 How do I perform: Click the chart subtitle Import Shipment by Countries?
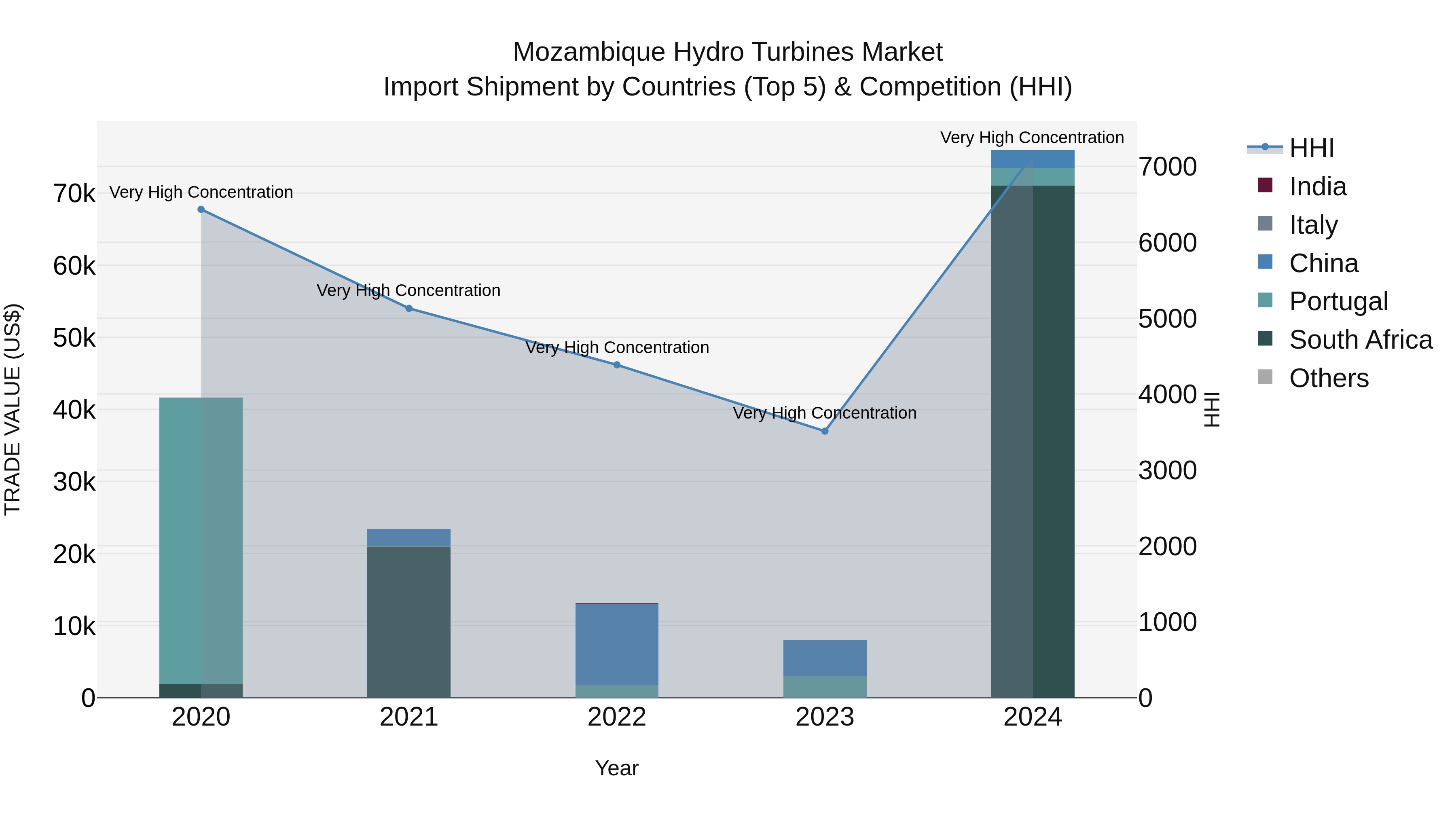click(x=728, y=87)
